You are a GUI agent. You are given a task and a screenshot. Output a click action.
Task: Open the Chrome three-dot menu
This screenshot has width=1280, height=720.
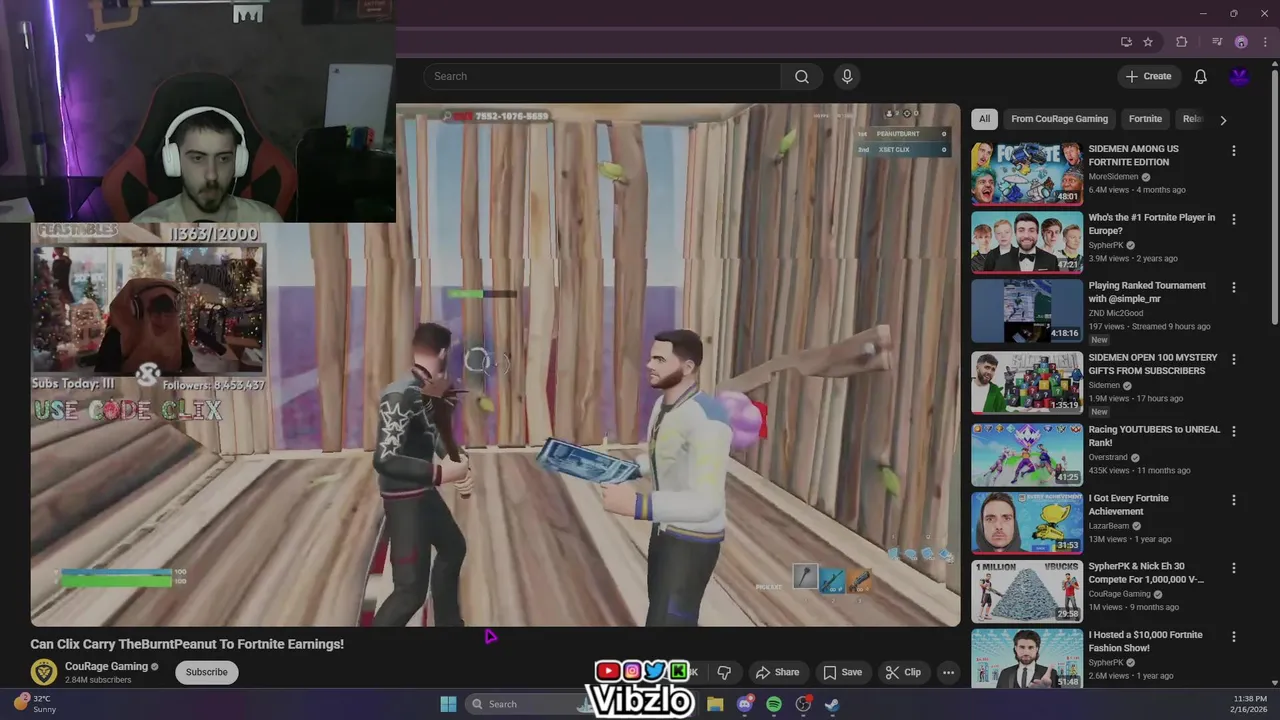pos(1265,42)
